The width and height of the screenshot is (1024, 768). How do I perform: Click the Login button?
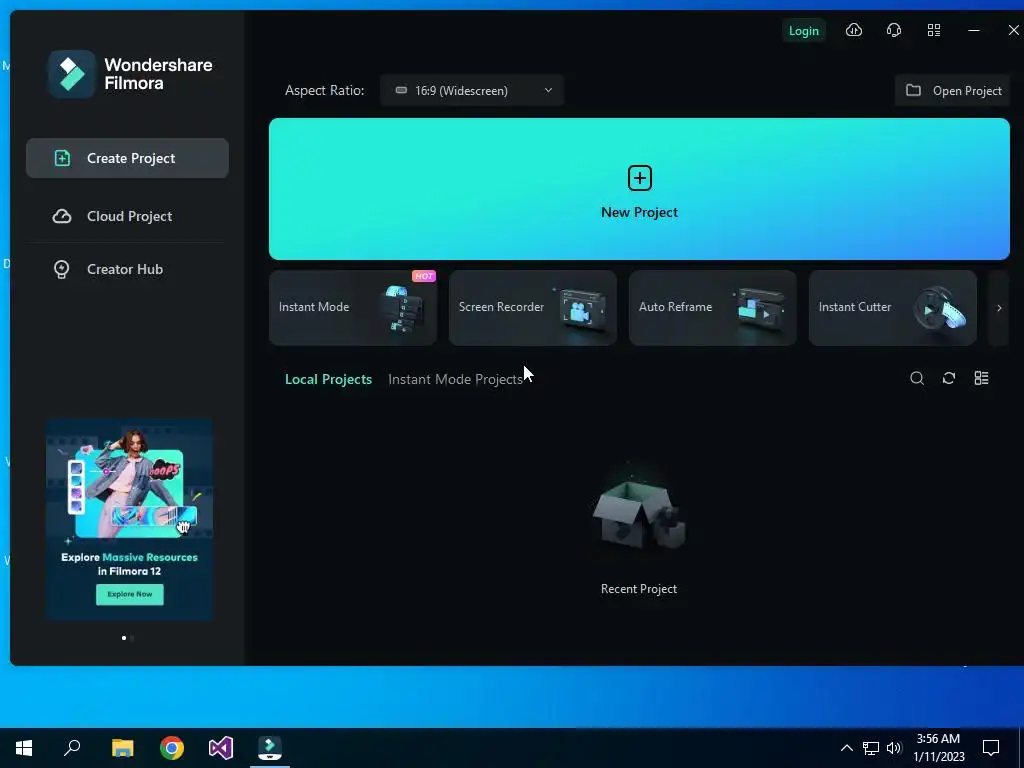click(x=803, y=31)
